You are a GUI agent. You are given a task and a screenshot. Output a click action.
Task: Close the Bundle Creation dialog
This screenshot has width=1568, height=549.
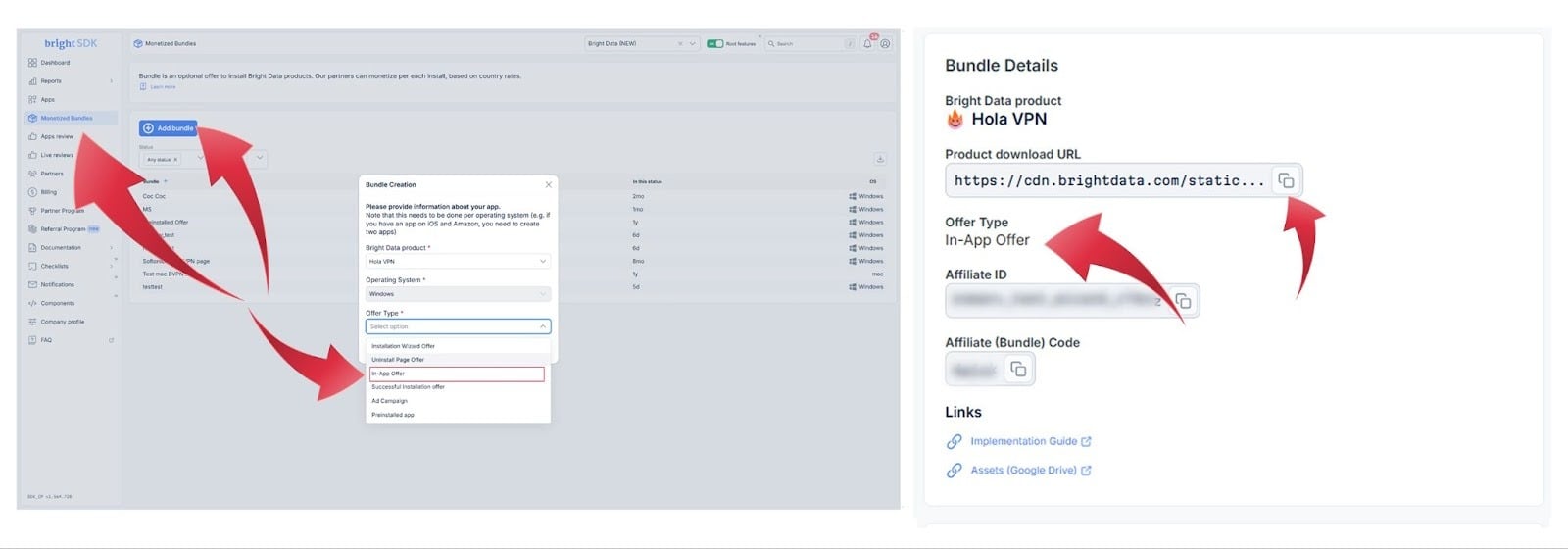click(548, 184)
